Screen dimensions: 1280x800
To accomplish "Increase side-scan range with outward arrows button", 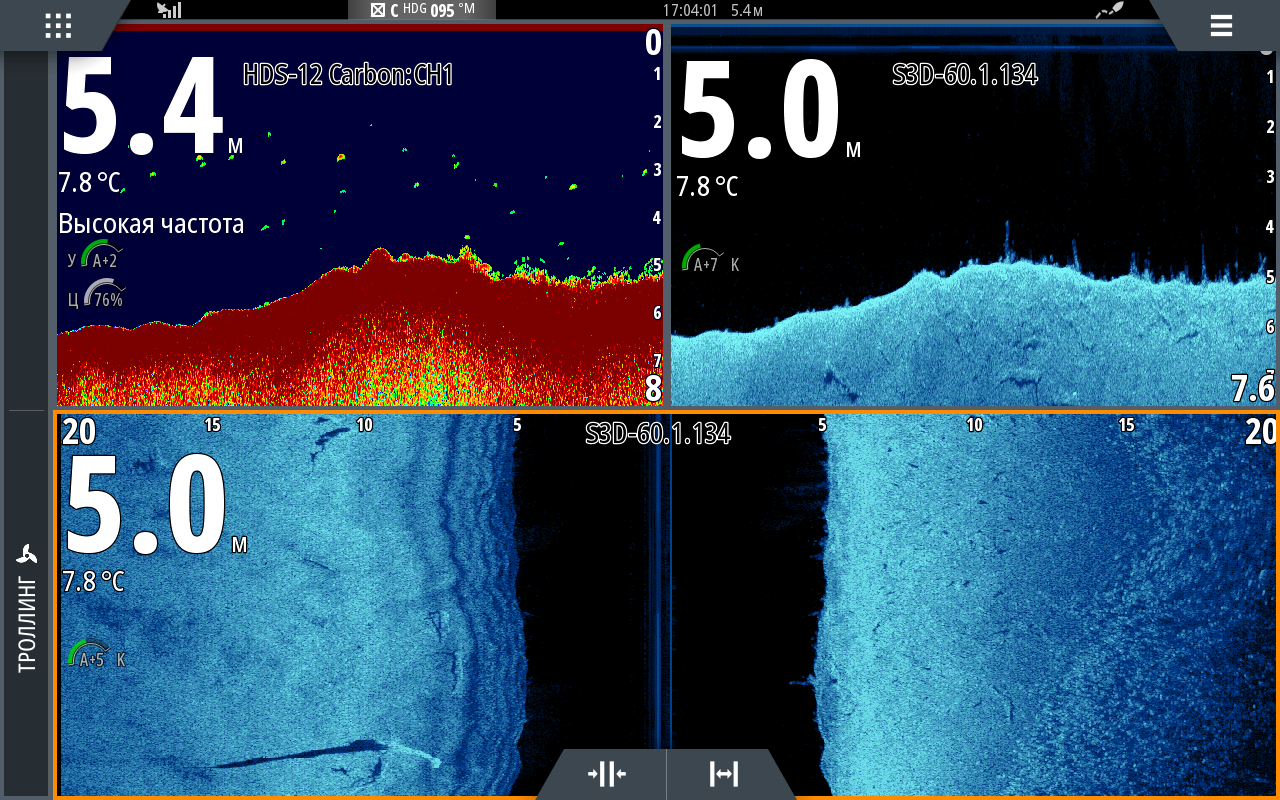I will pyautogui.click(x=723, y=774).
